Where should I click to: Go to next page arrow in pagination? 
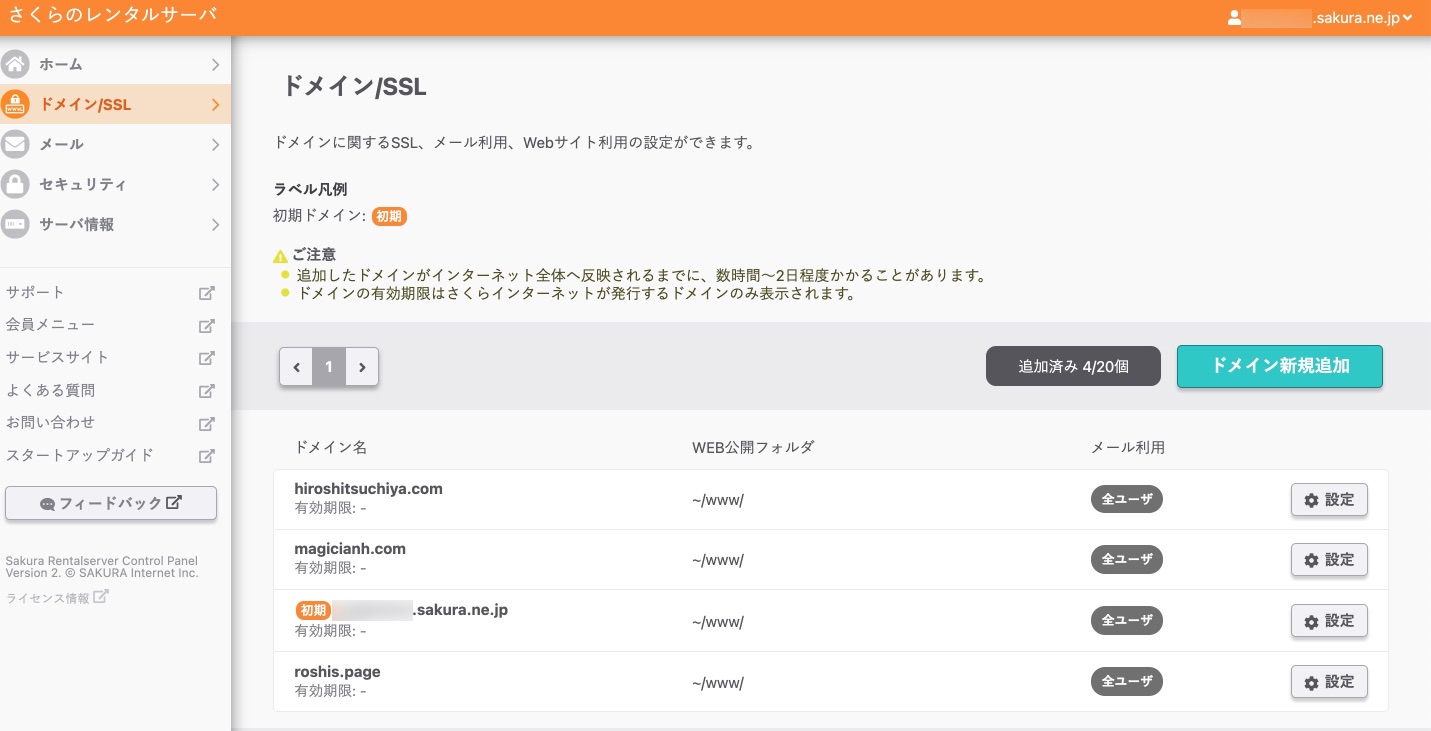[x=362, y=367]
